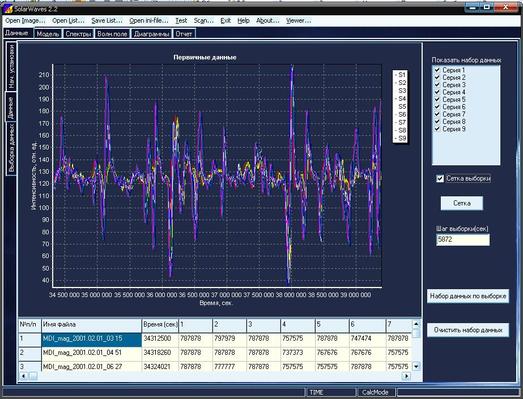523x399 pixels.
Task: Uncheck Серия 1 data series
Action: pos(437,70)
